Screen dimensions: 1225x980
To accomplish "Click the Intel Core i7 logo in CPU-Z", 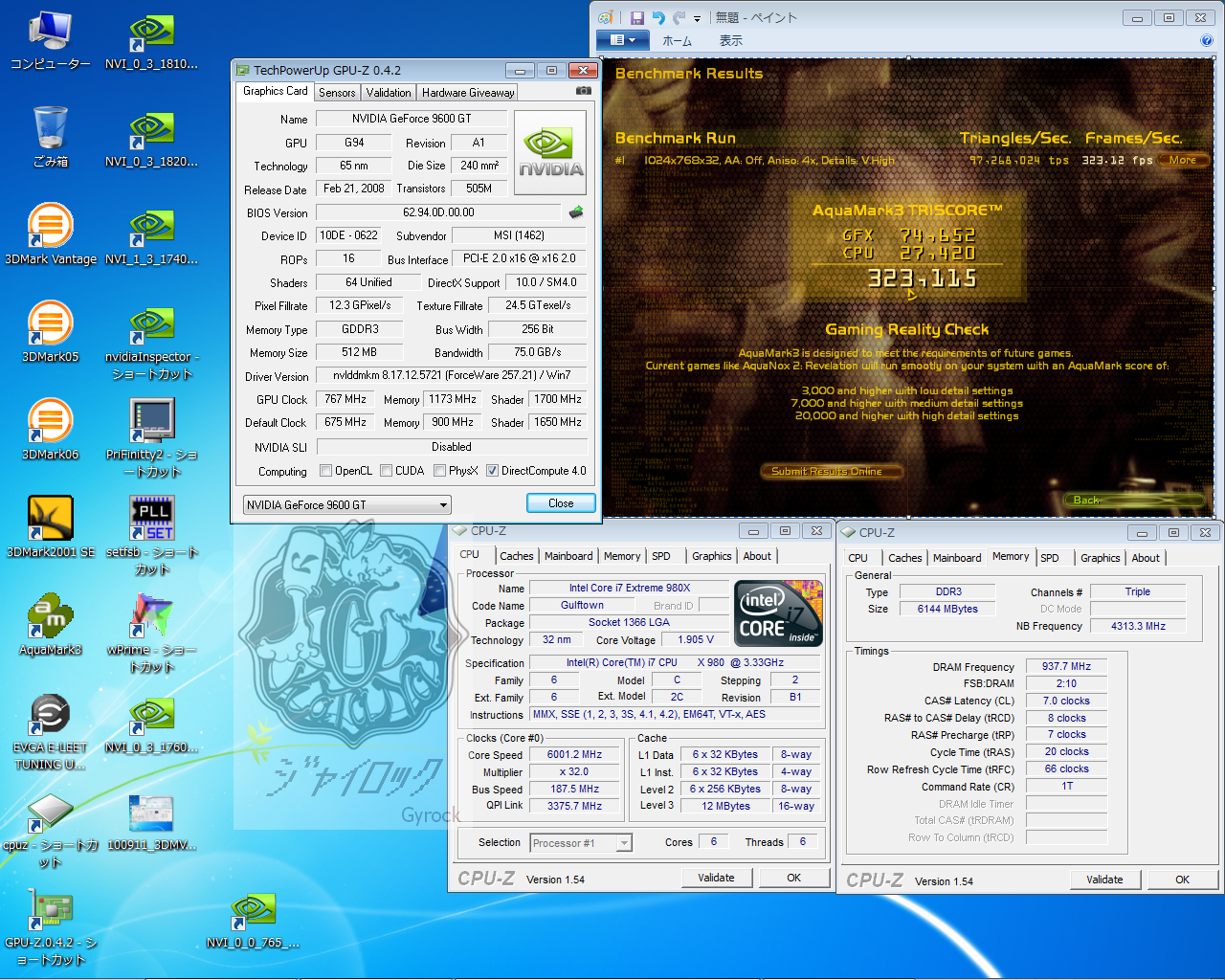I will (778, 613).
